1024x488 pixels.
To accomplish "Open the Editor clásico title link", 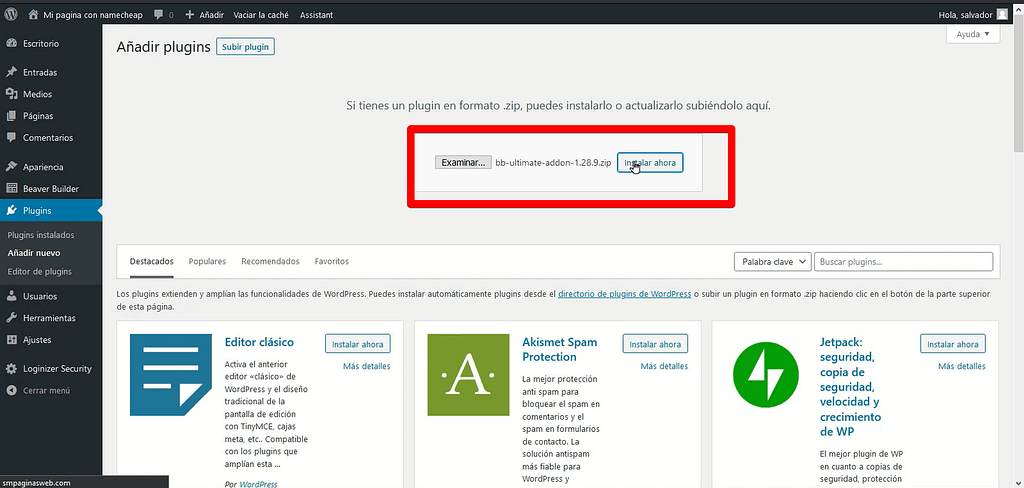I will (259, 342).
